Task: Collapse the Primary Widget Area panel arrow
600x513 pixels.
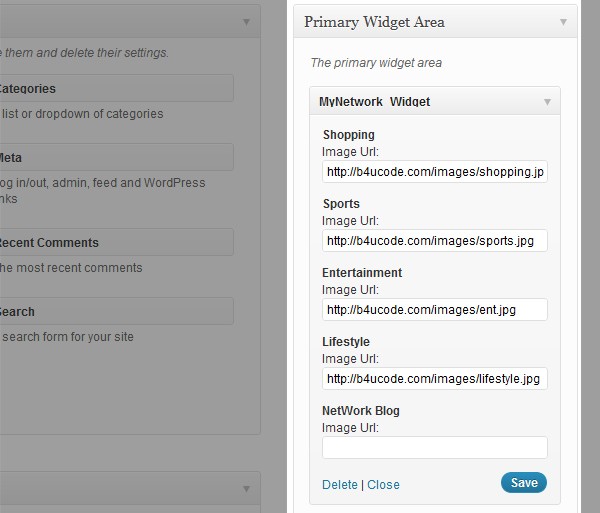Action: click(x=563, y=22)
